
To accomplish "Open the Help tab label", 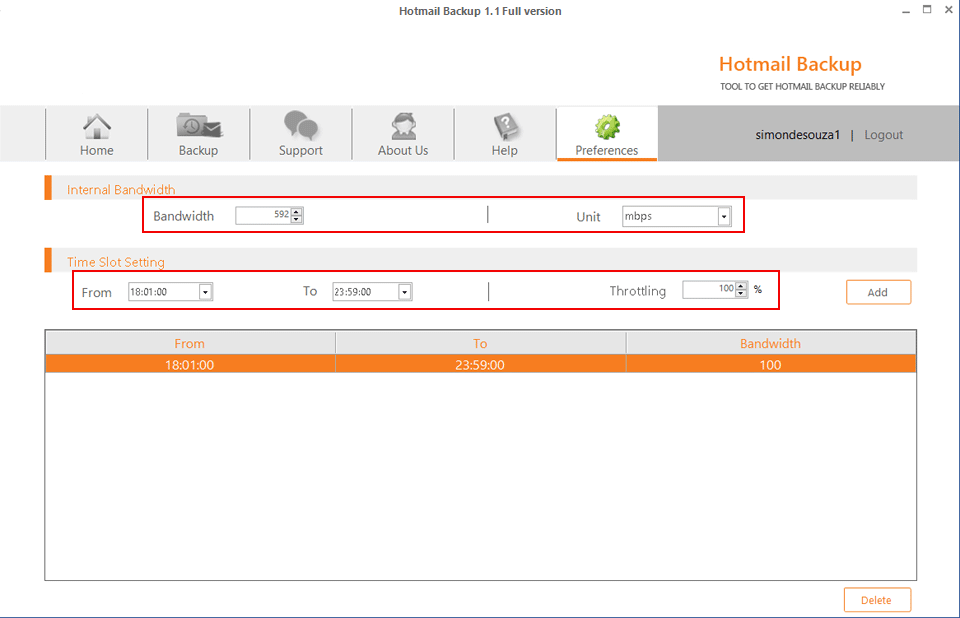I will point(504,151).
